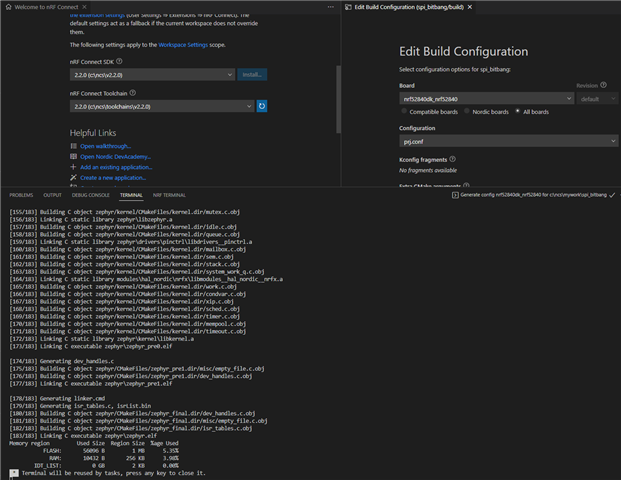Click the 'Helpful Links' heading
The image size is (621, 480).
pos(93,133)
